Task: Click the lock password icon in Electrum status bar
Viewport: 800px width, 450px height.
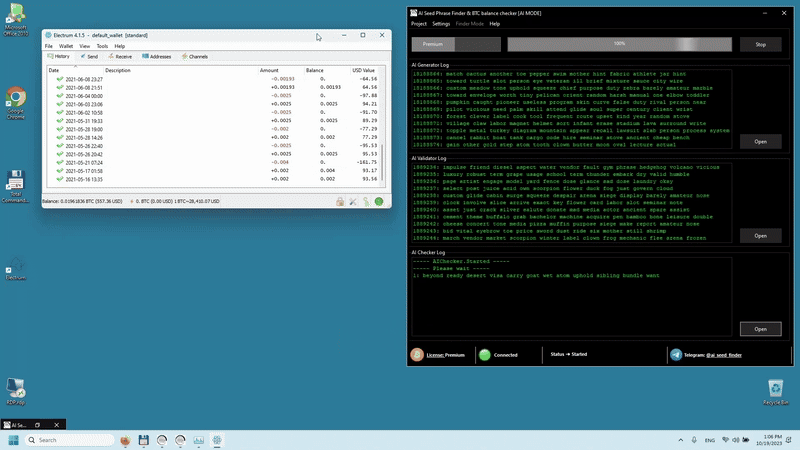Action: (x=340, y=201)
